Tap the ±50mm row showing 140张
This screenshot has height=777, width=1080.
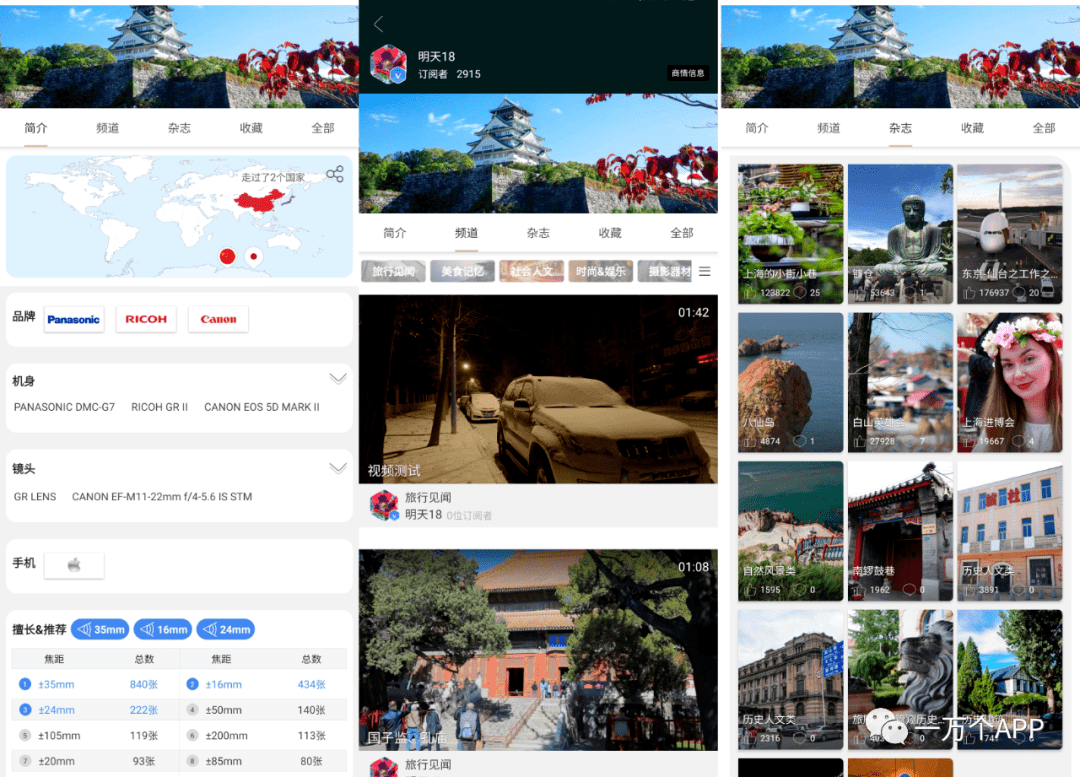(x=263, y=710)
